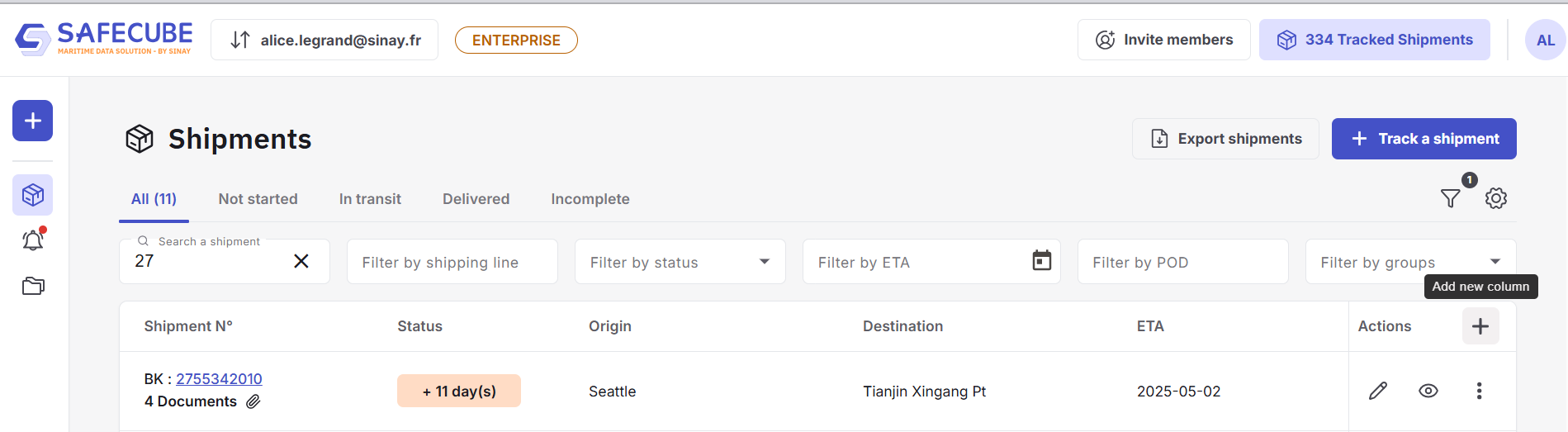Open the filter funnel icon

(x=1450, y=198)
